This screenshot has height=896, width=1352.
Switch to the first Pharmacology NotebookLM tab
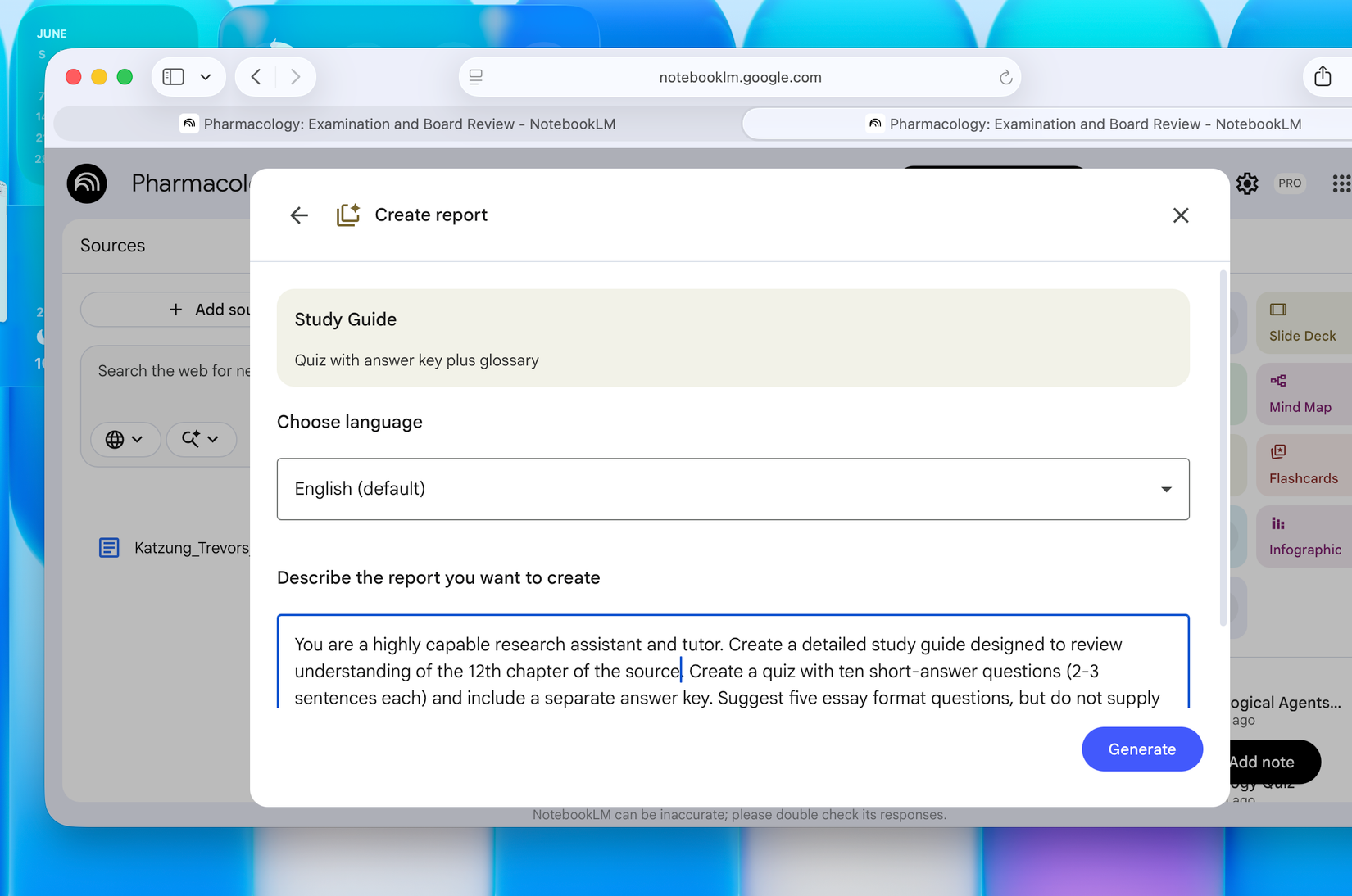click(398, 124)
